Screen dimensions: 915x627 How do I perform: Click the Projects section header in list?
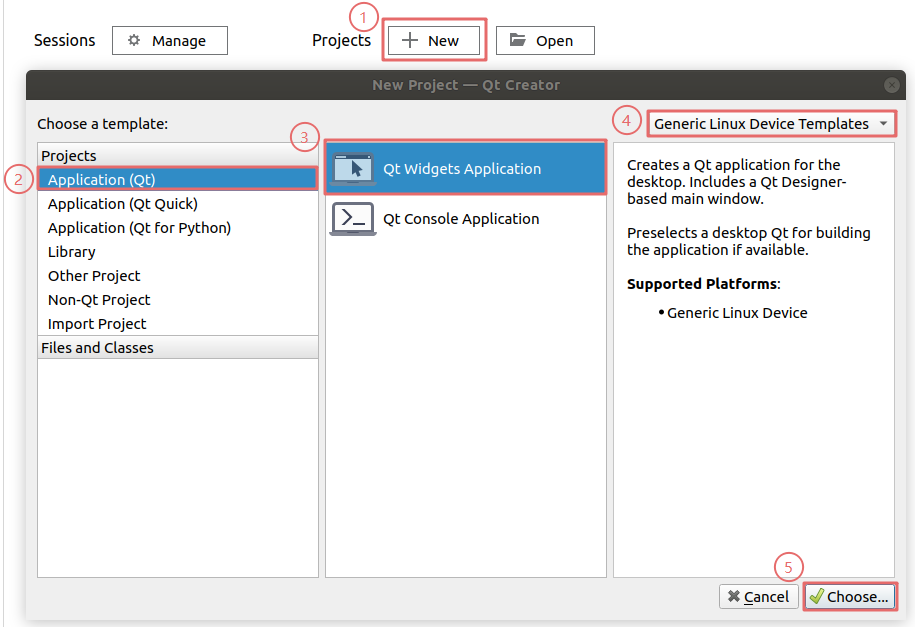click(x=69, y=156)
